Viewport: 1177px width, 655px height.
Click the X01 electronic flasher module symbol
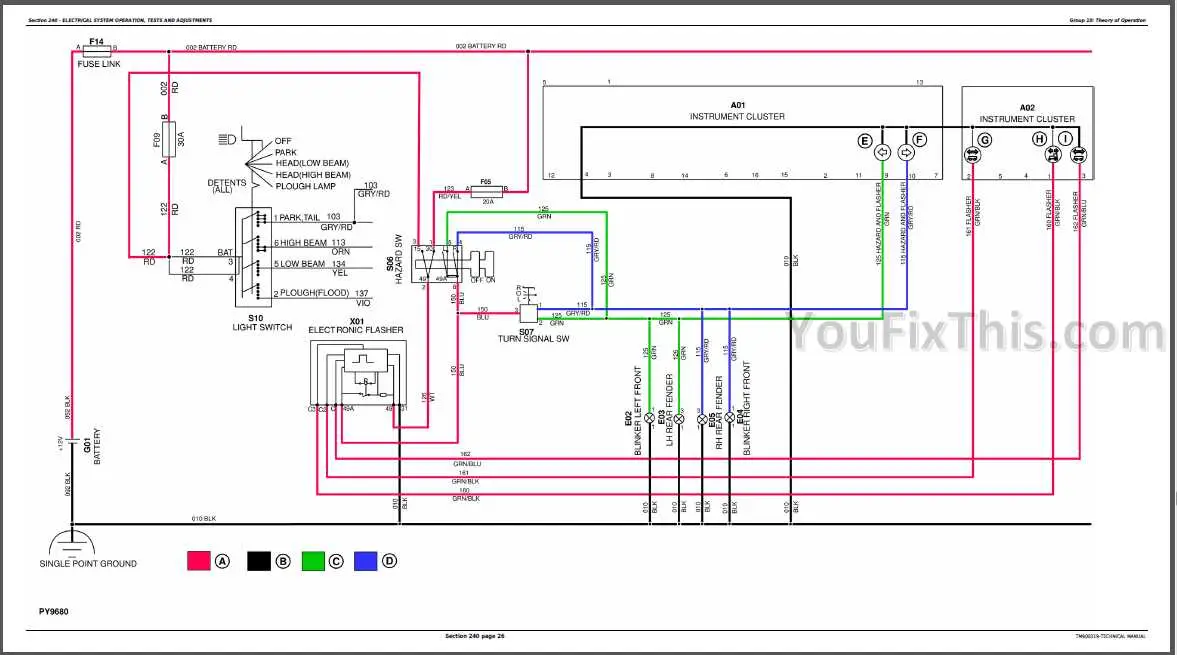click(358, 373)
